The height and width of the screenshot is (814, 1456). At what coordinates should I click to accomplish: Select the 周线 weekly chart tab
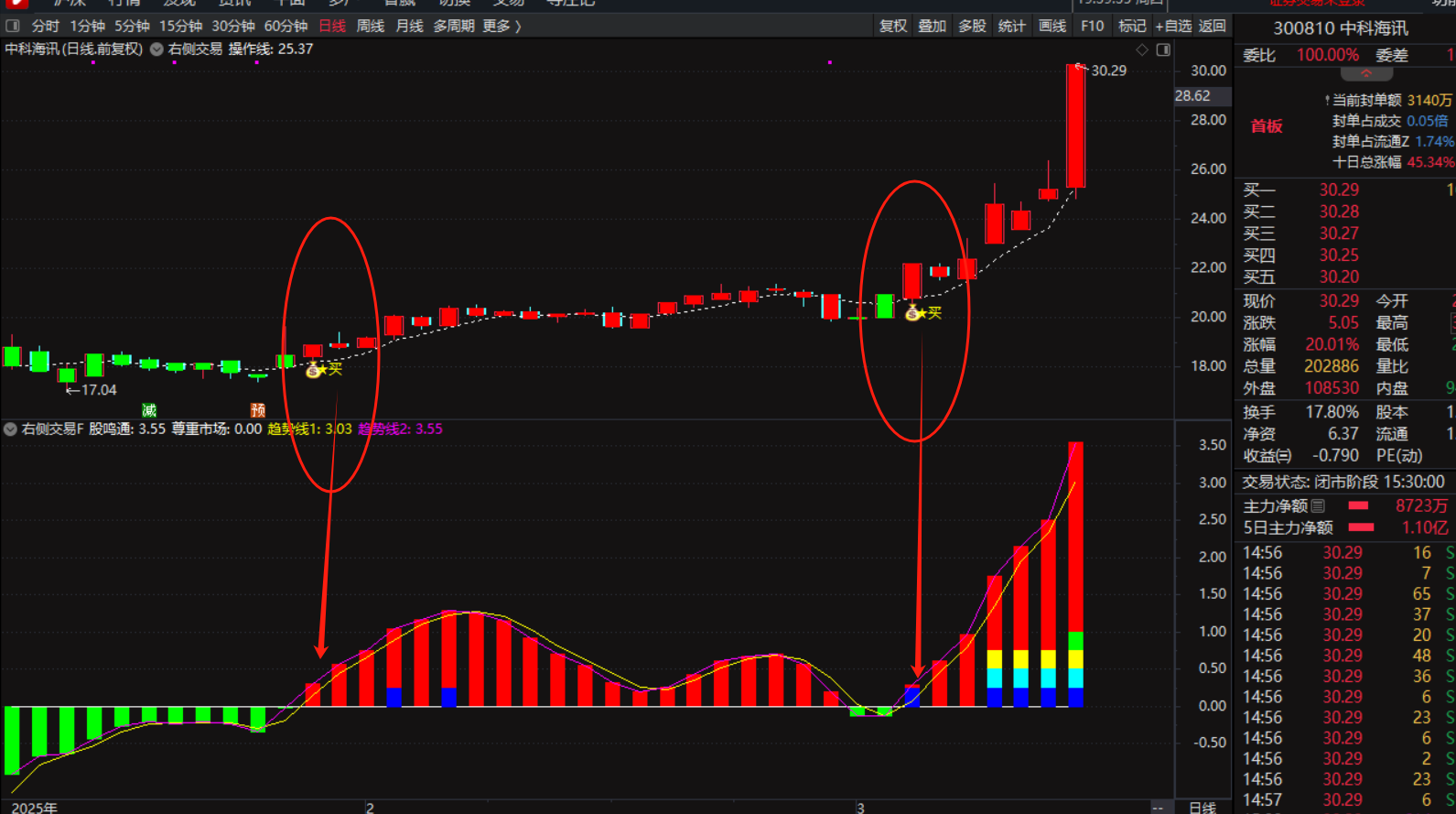(x=370, y=26)
